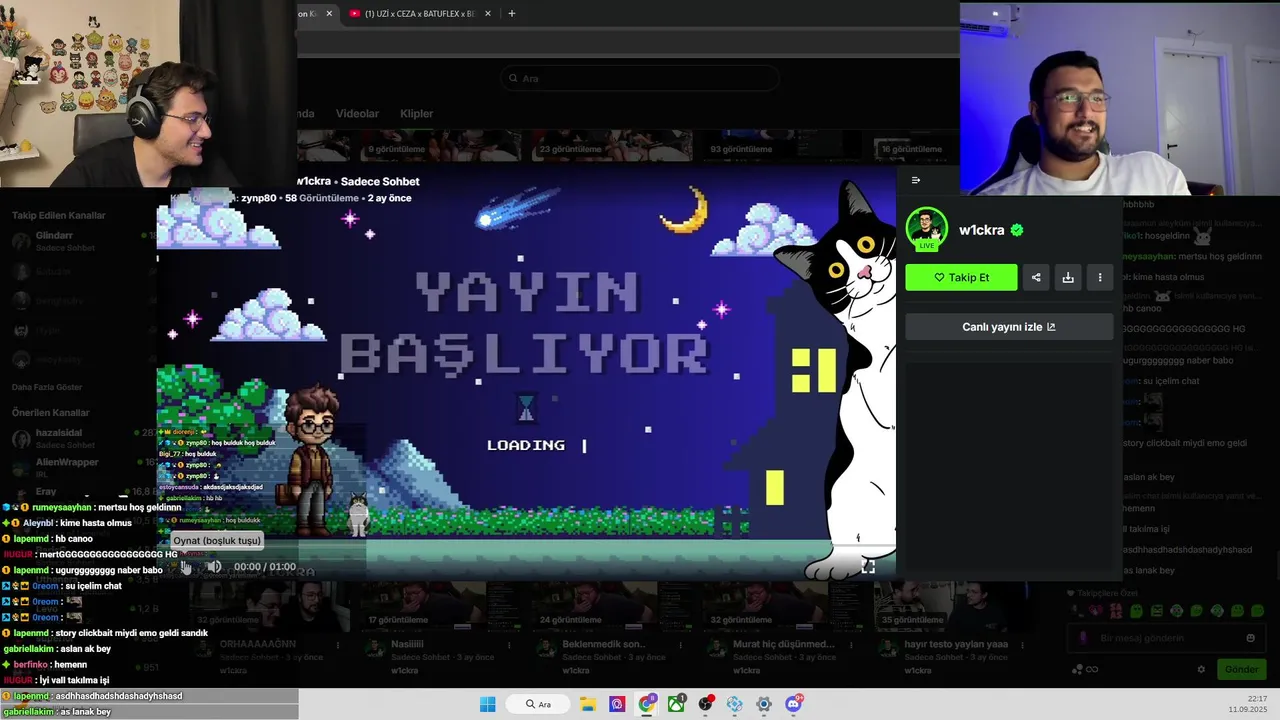Image resolution: width=1280 pixels, height=720 pixels.
Task: Open OBS Studio from the taskbar
Action: [706, 704]
